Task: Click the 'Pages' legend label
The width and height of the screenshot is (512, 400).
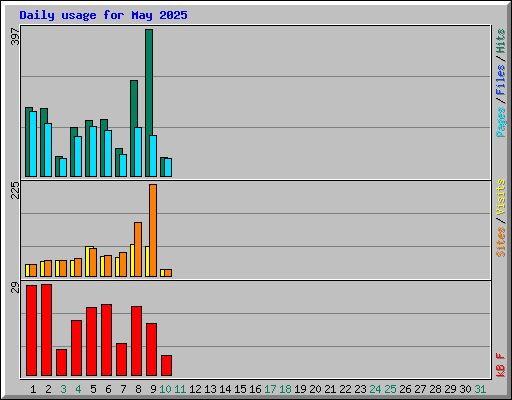Action: 500,122
